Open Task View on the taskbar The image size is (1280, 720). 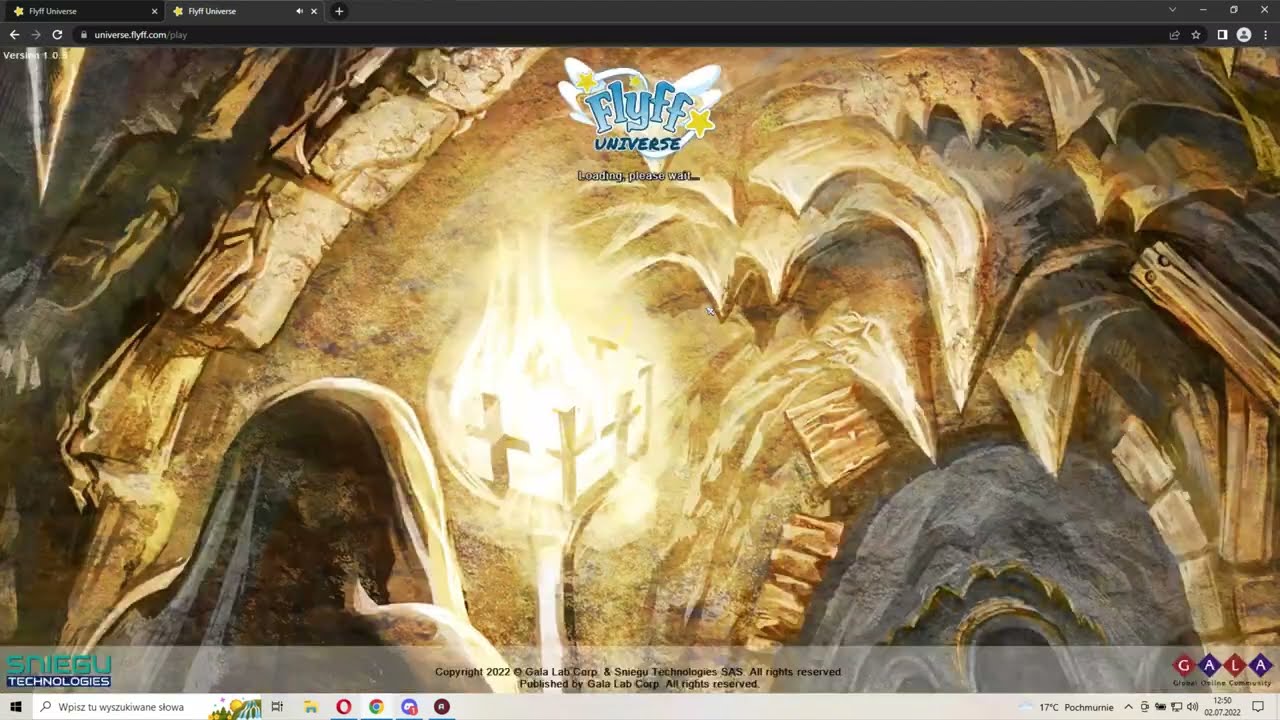pos(277,707)
